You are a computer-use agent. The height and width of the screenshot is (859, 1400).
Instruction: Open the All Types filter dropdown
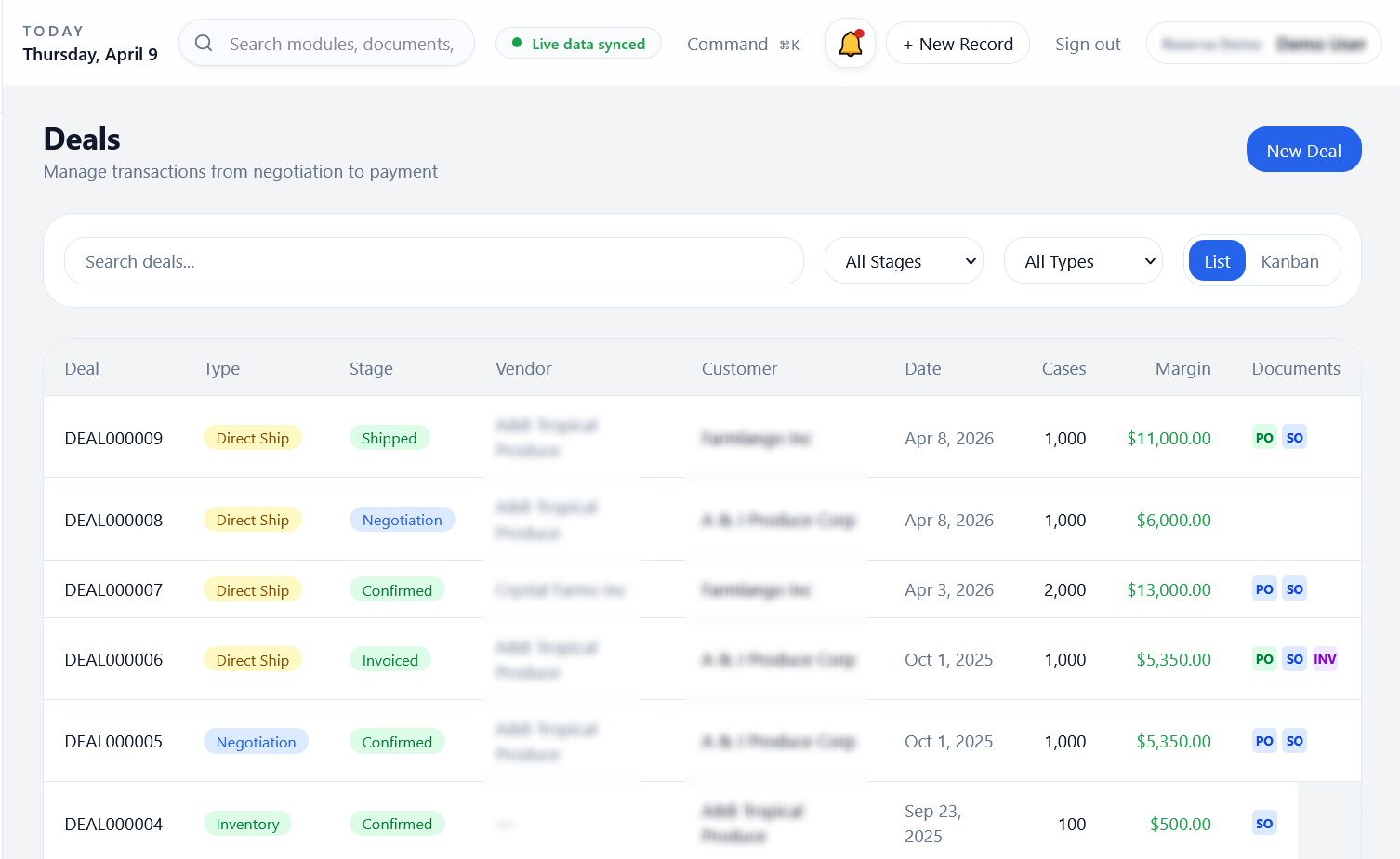[1082, 261]
